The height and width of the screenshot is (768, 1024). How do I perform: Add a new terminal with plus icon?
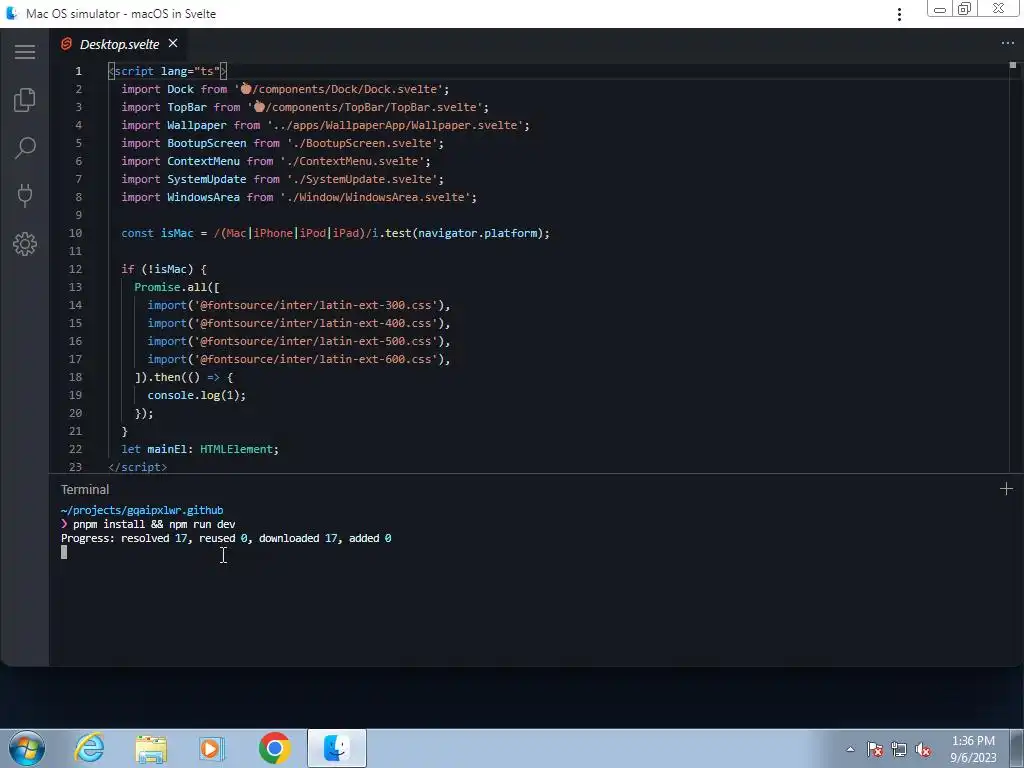tap(1006, 488)
